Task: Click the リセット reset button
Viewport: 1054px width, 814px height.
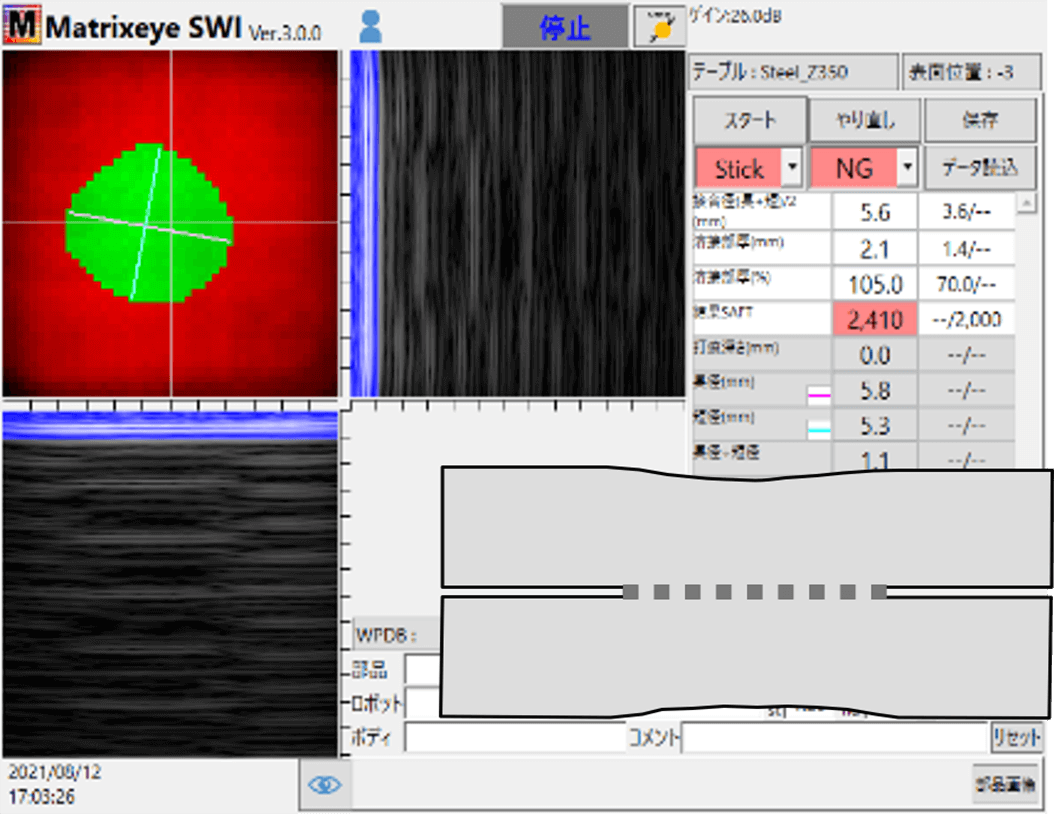Action: point(1016,739)
